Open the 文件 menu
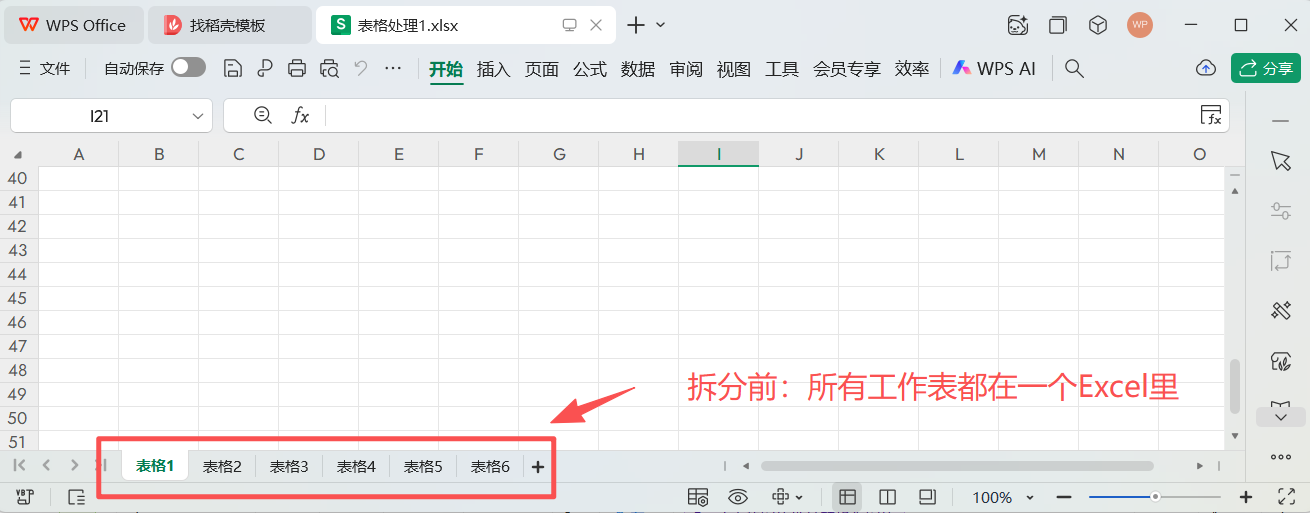Viewport: 1310px width, 513px height. pyautogui.click(x=45, y=68)
